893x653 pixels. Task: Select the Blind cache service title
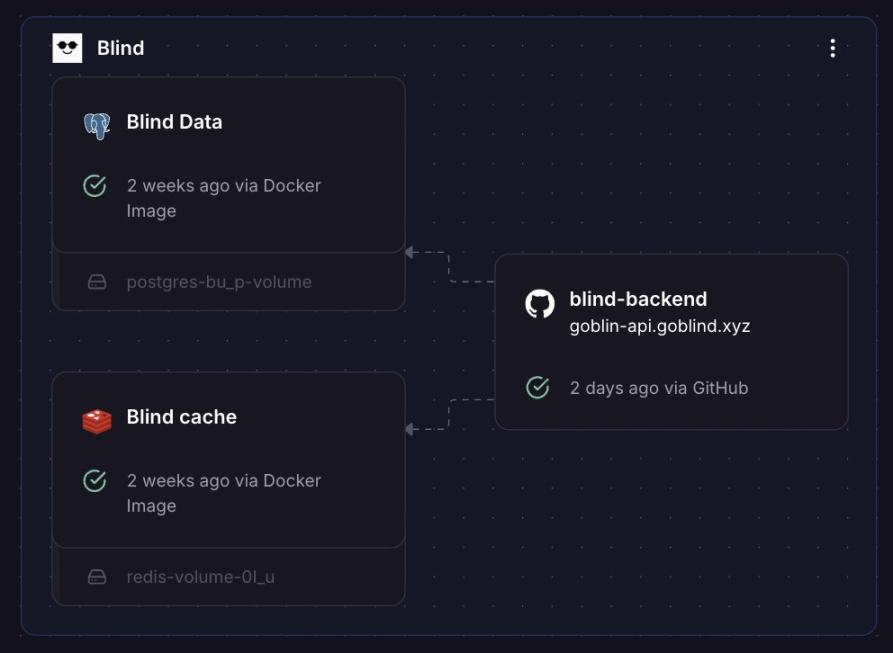(181, 417)
